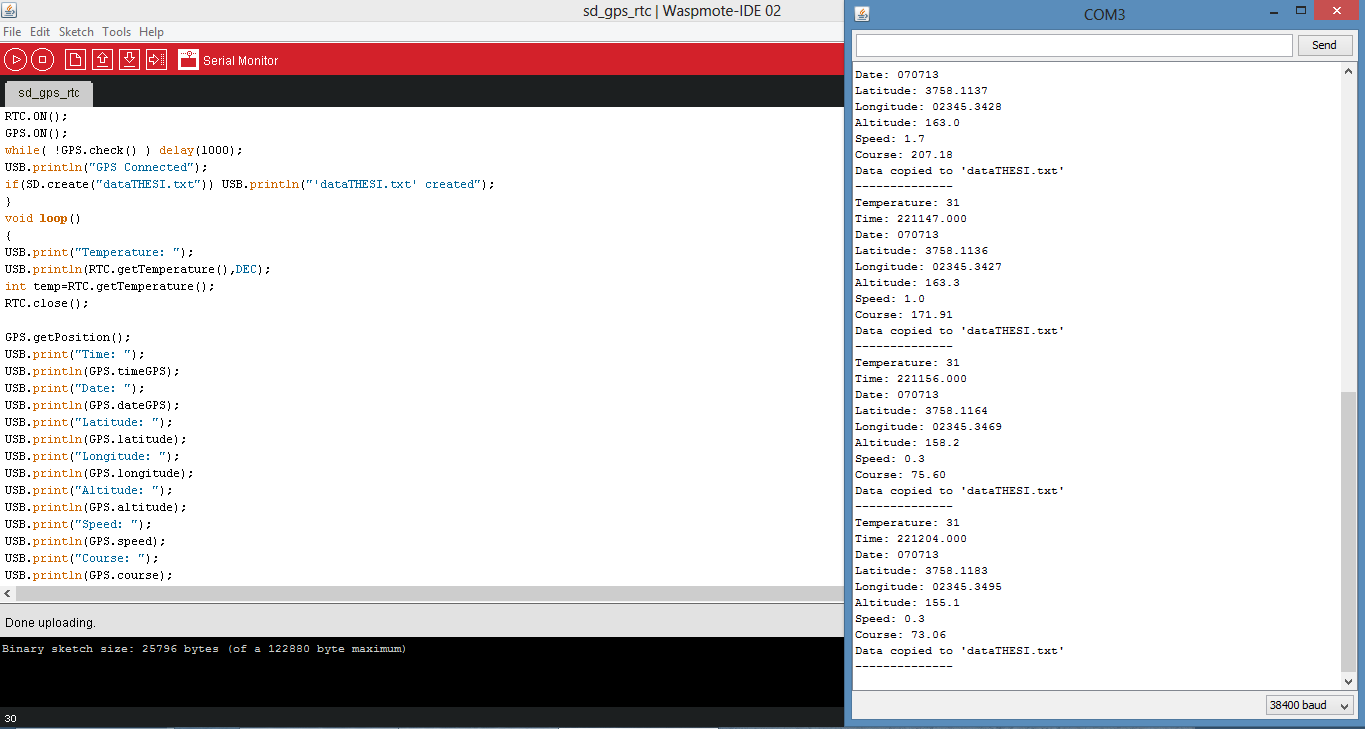Click serial monitor scrollbar down arrow
1365x729 pixels.
point(1348,681)
